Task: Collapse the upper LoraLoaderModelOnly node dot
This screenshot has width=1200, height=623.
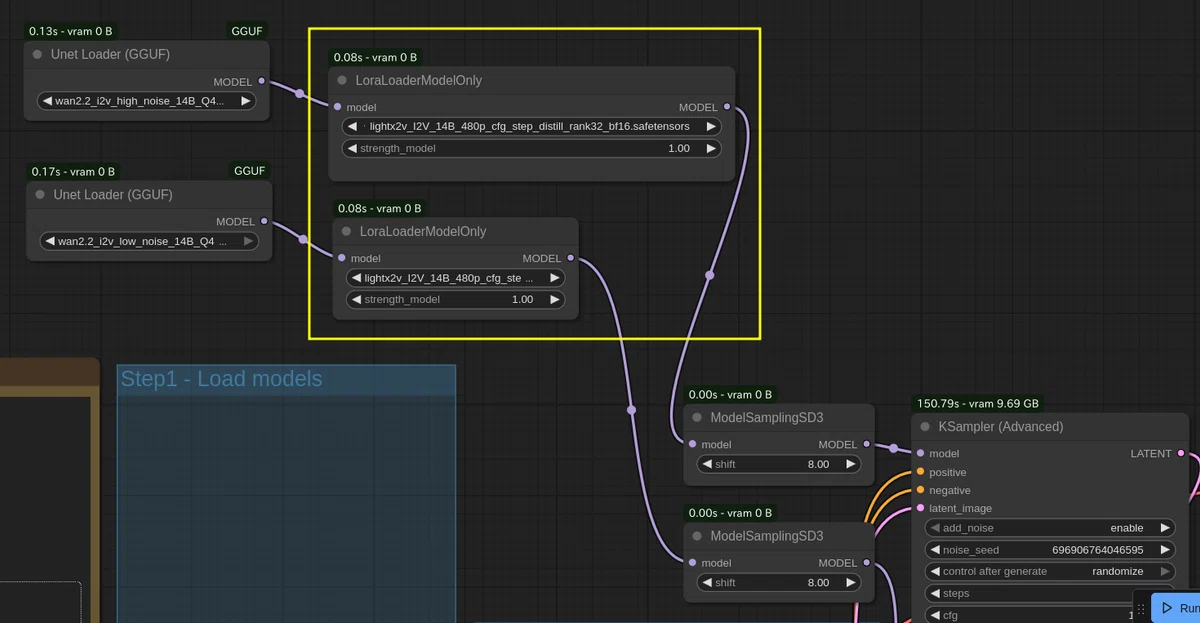Action: click(343, 80)
